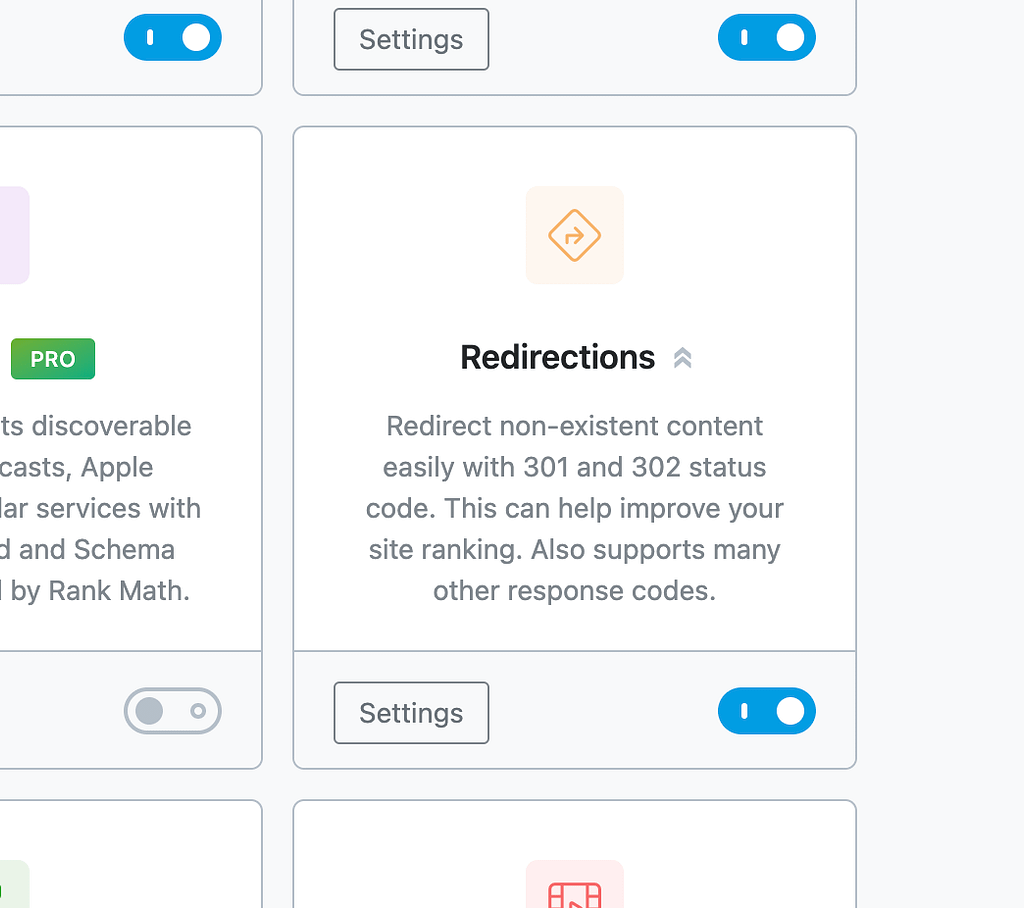Image resolution: width=1024 pixels, height=908 pixels.
Task: Disable the Redirections module toggle
Action: pos(766,711)
